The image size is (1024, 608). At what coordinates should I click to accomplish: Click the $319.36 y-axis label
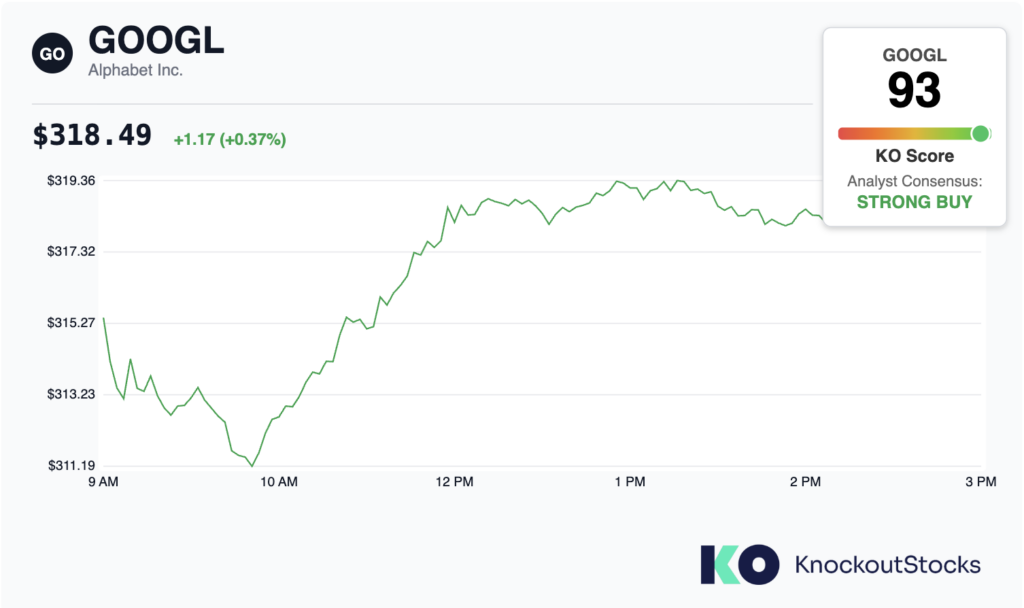pyautogui.click(x=71, y=181)
